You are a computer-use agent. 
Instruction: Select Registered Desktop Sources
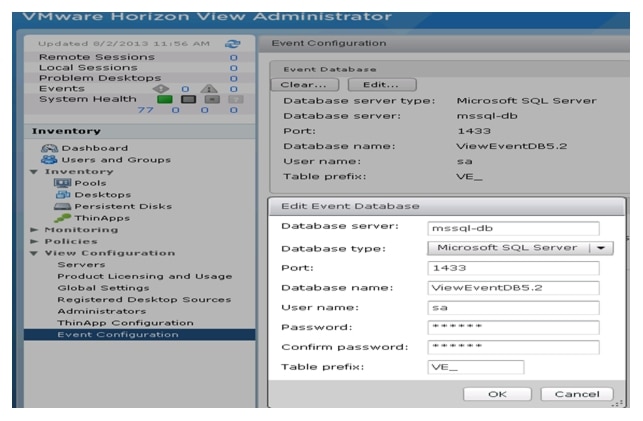pos(144,300)
